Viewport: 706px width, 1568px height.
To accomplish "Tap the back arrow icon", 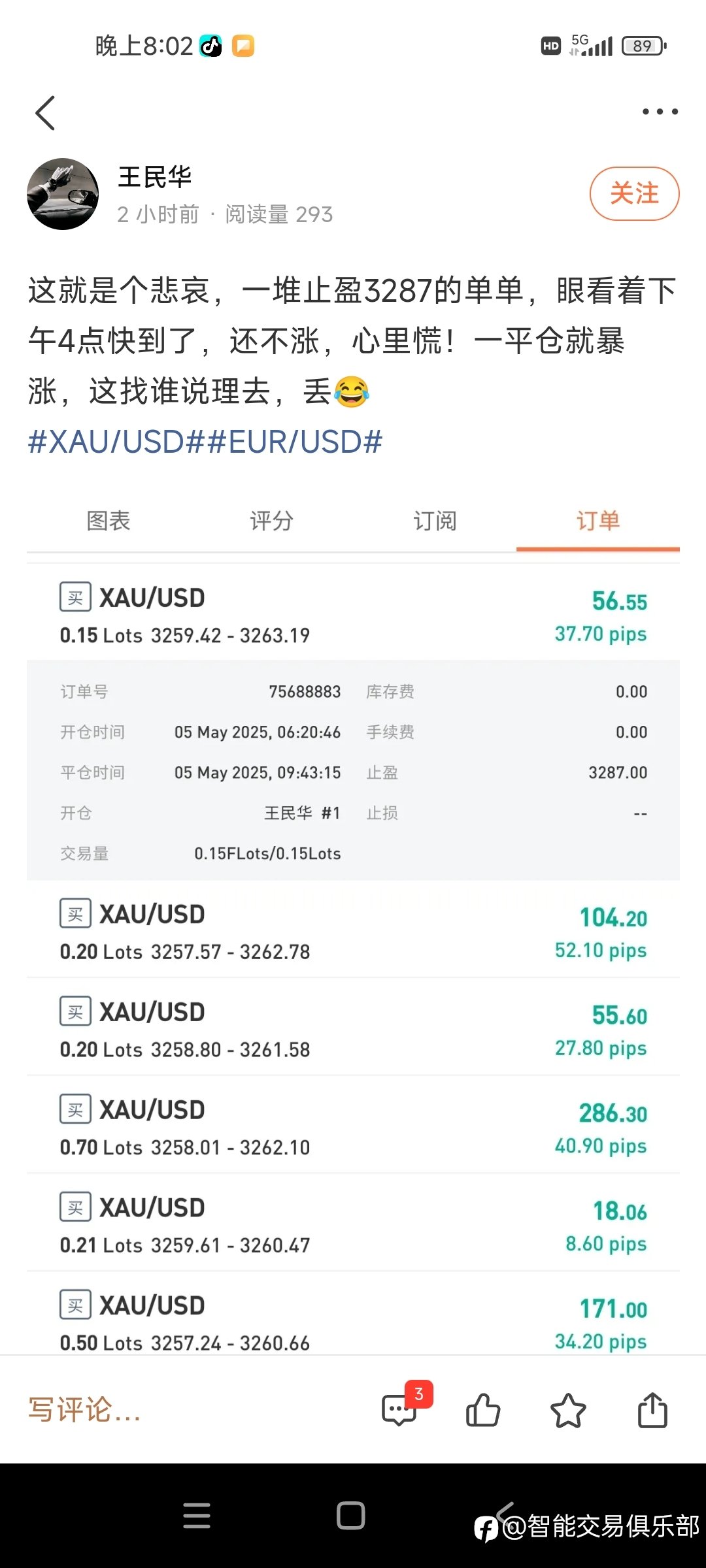I will coord(45,112).
